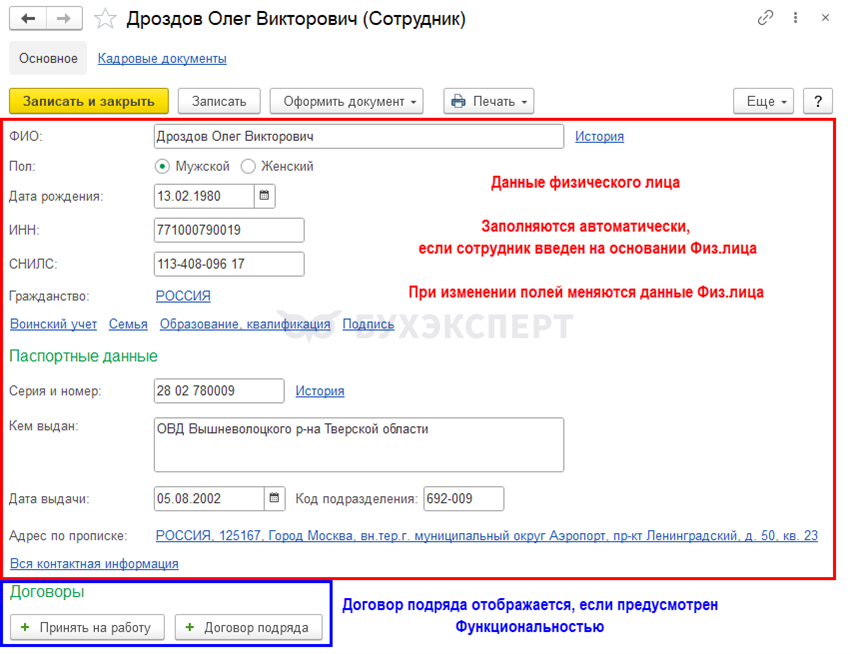Open calendar picker for Дата рождения
Screen dimensions: 851x654
point(264,196)
